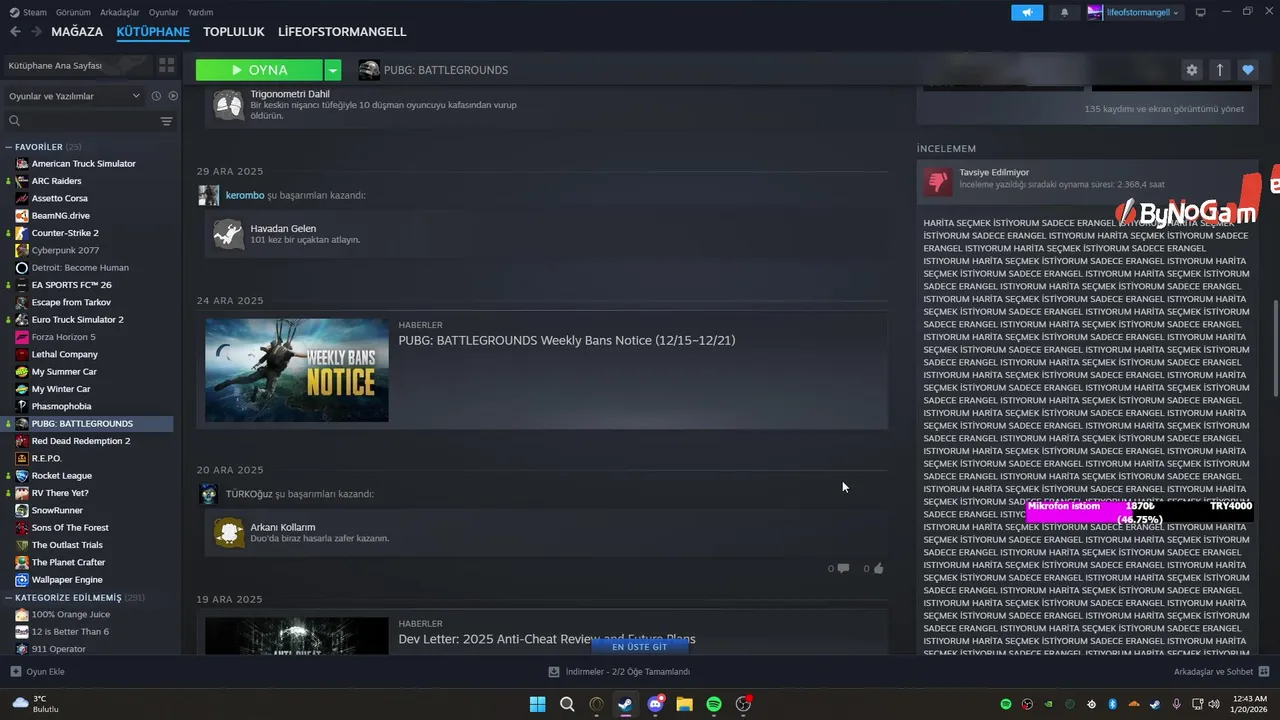
Task: Select Phasmophobia icon
Action: point(22,406)
